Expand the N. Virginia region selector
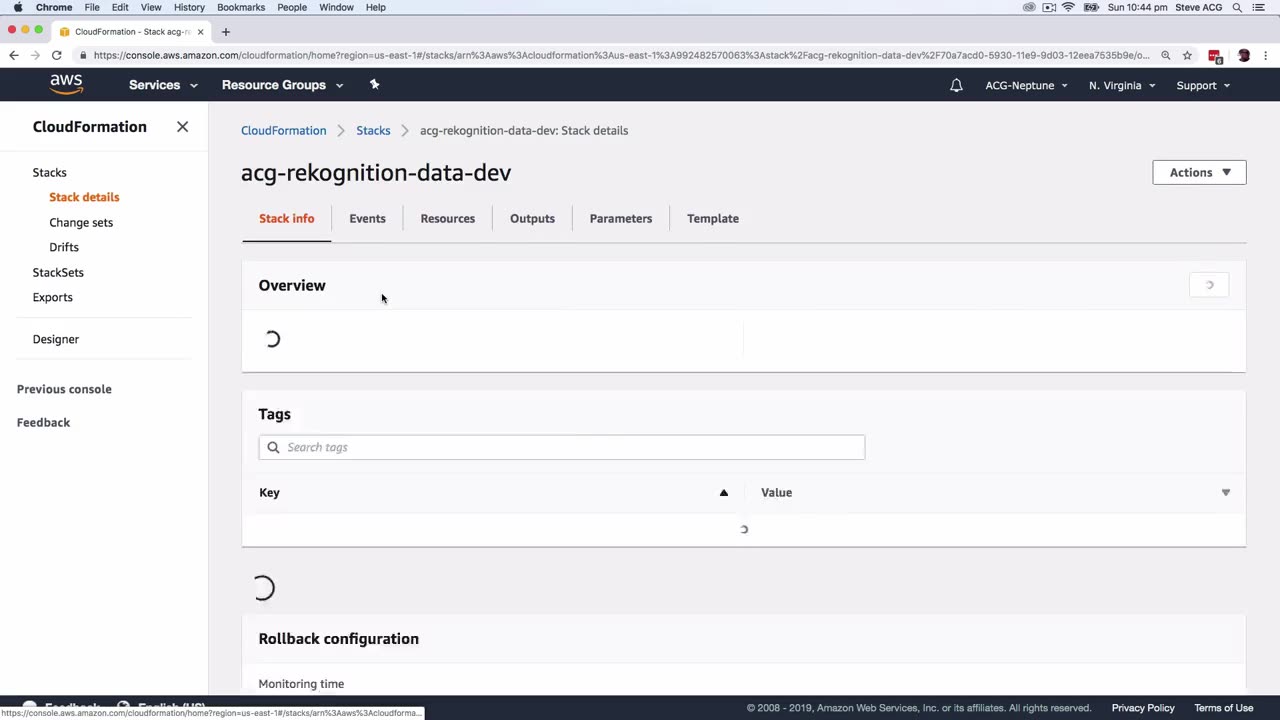Image resolution: width=1280 pixels, height=720 pixels. click(1122, 86)
